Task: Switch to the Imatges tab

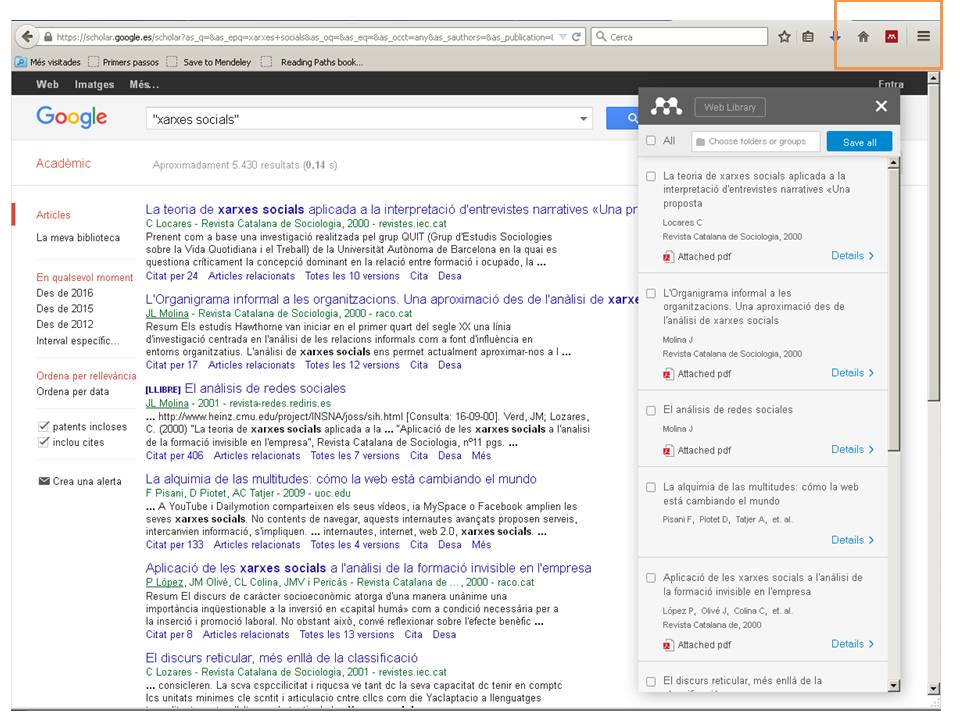Action: tap(94, 84)
